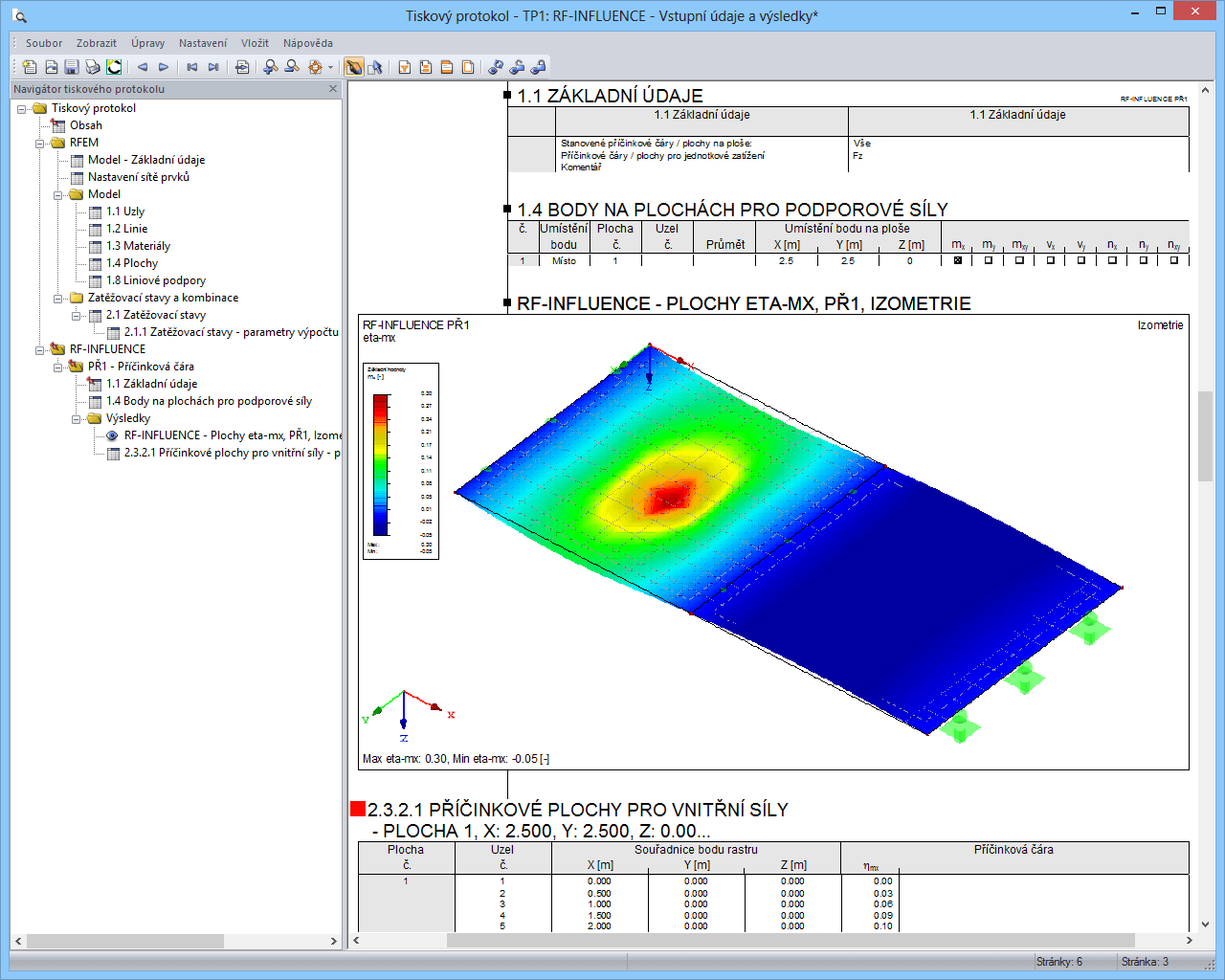Viewport: 1225px width, 980px height.
Task: Toggle the mxy checkbox in row 1
Action: tap(1019, 260)
